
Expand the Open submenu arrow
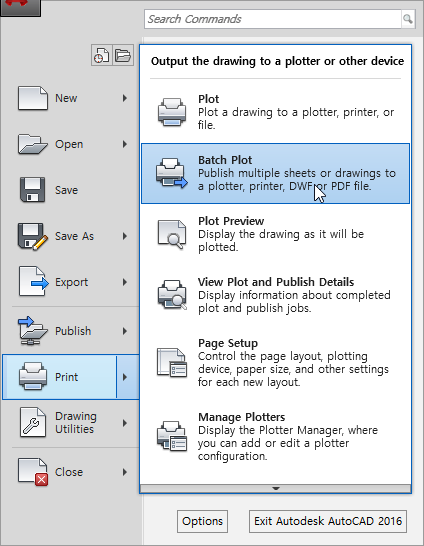pyautogui.click(x=125, y=144)
